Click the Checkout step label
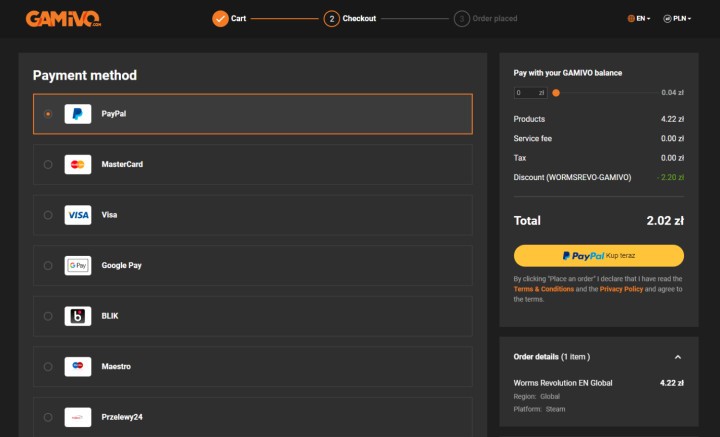Viewport: 720px width, 437px height. pos(359,18)
